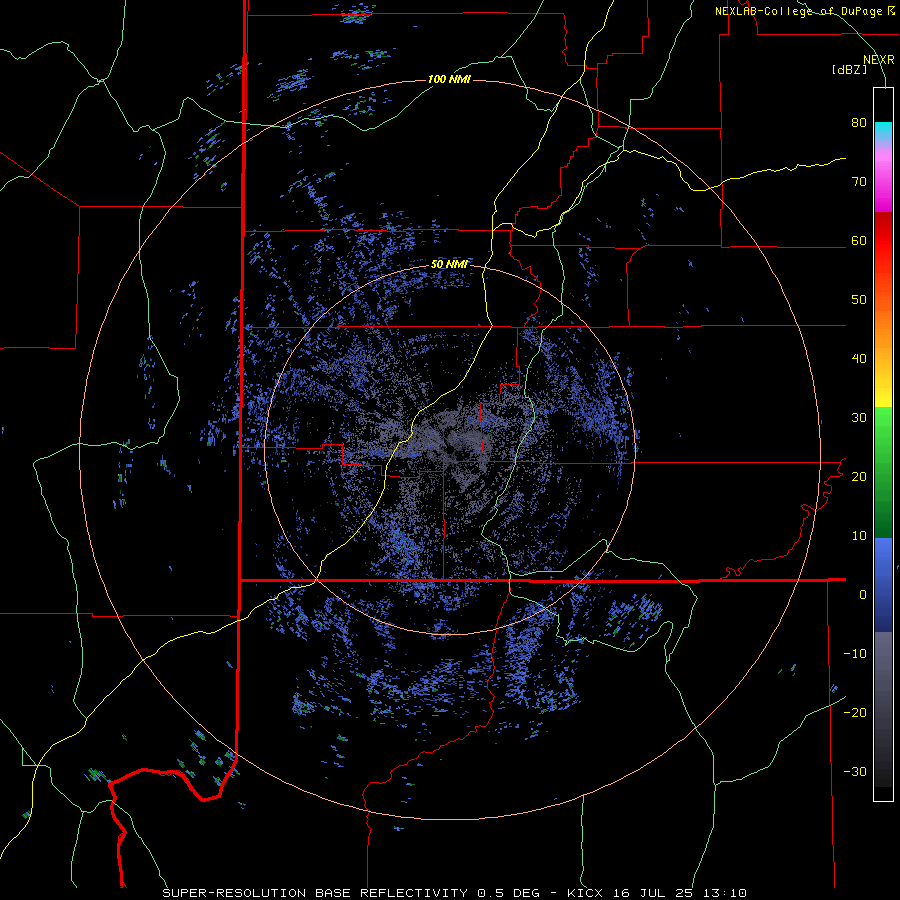This screenshot has width=900, height=900.
Task: Click the 80 value on the dBZ scale
Action: (x=859, y=123)
